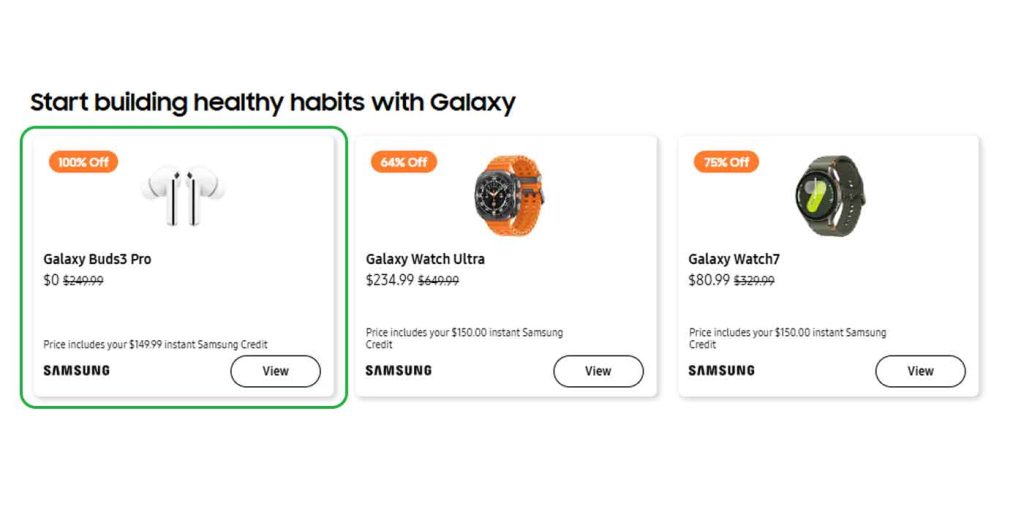Open the Galaxy Buds3 Pro title link
The width and height of the screenshot is (1024, 512).
tap(98, 259)
